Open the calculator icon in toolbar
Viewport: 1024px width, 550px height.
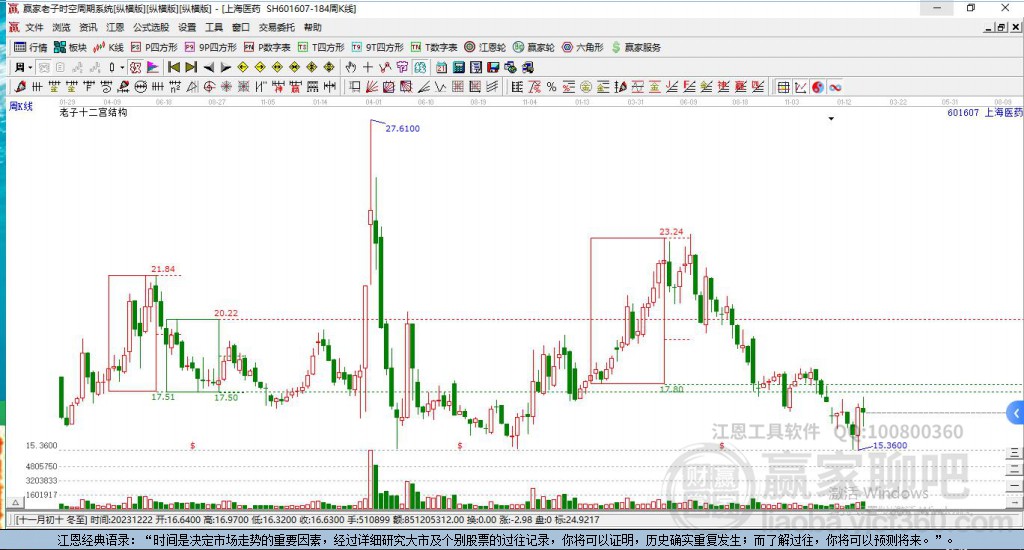coord(458,67)
